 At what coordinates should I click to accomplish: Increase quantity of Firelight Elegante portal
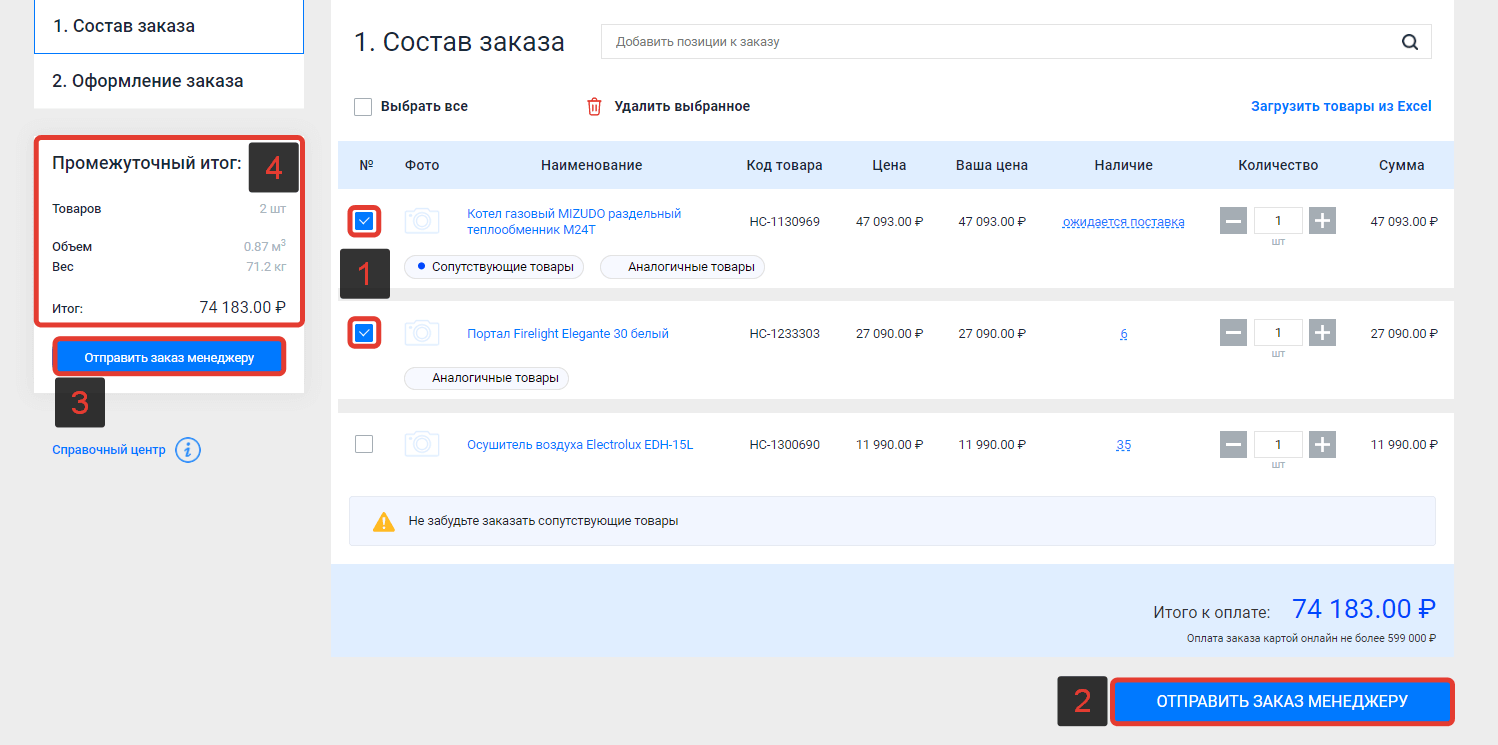1323,333
